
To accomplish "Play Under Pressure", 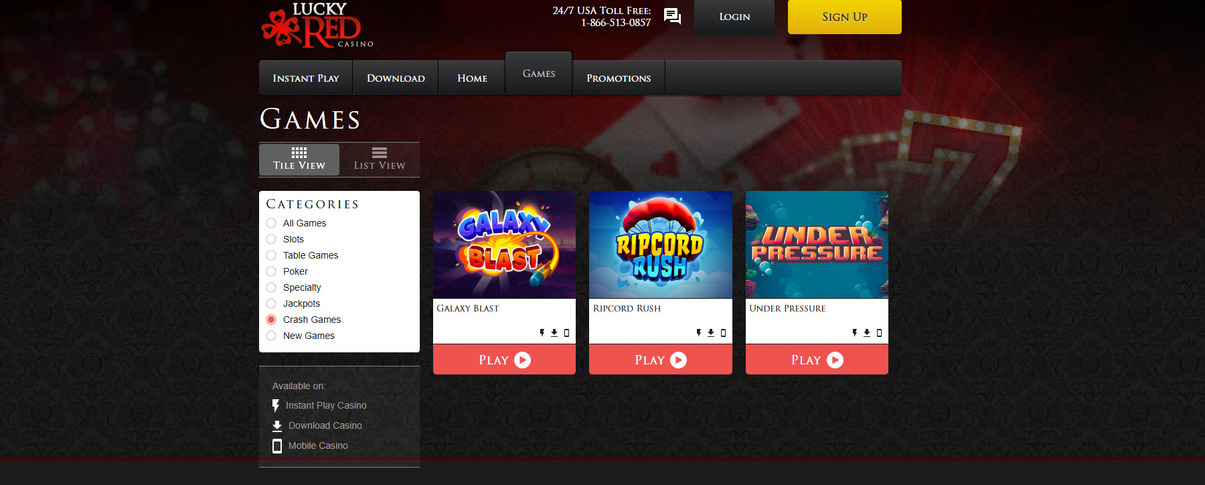I will point(816,360).
